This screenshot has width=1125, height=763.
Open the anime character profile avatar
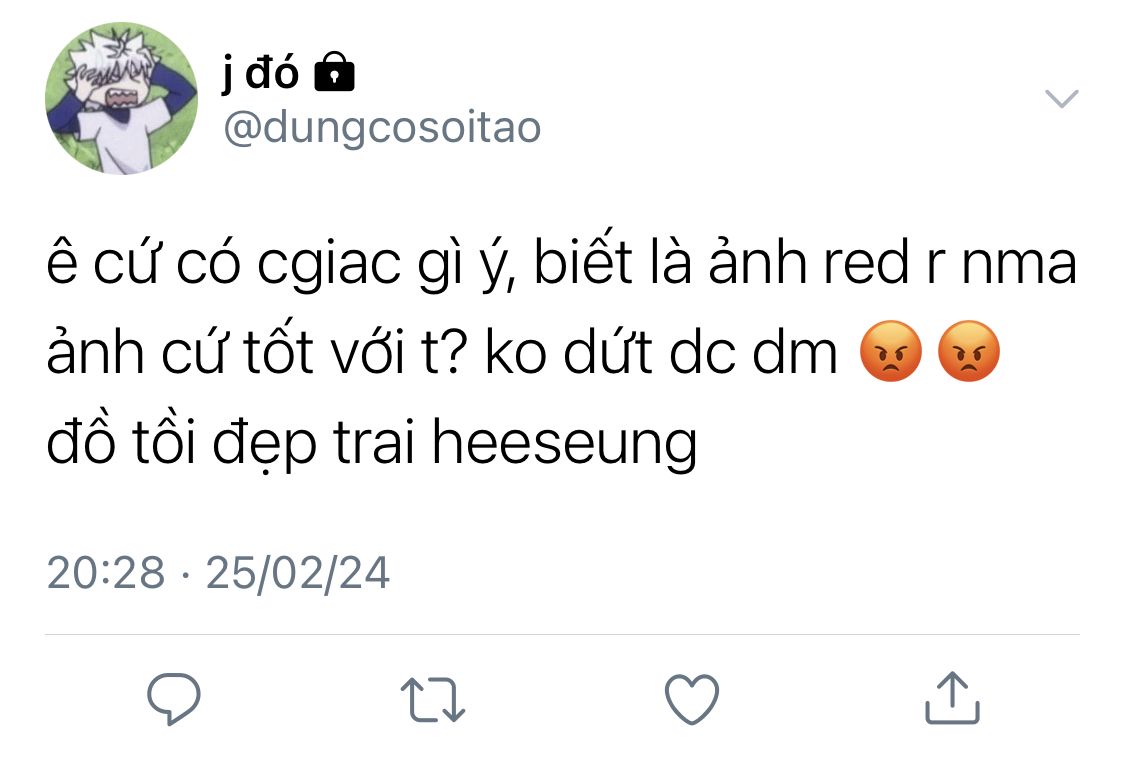click(x=121, y=98)
